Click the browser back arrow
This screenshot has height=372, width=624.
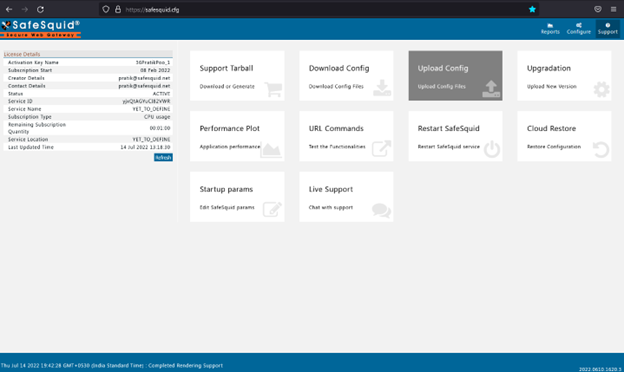(x=9, y=9)
